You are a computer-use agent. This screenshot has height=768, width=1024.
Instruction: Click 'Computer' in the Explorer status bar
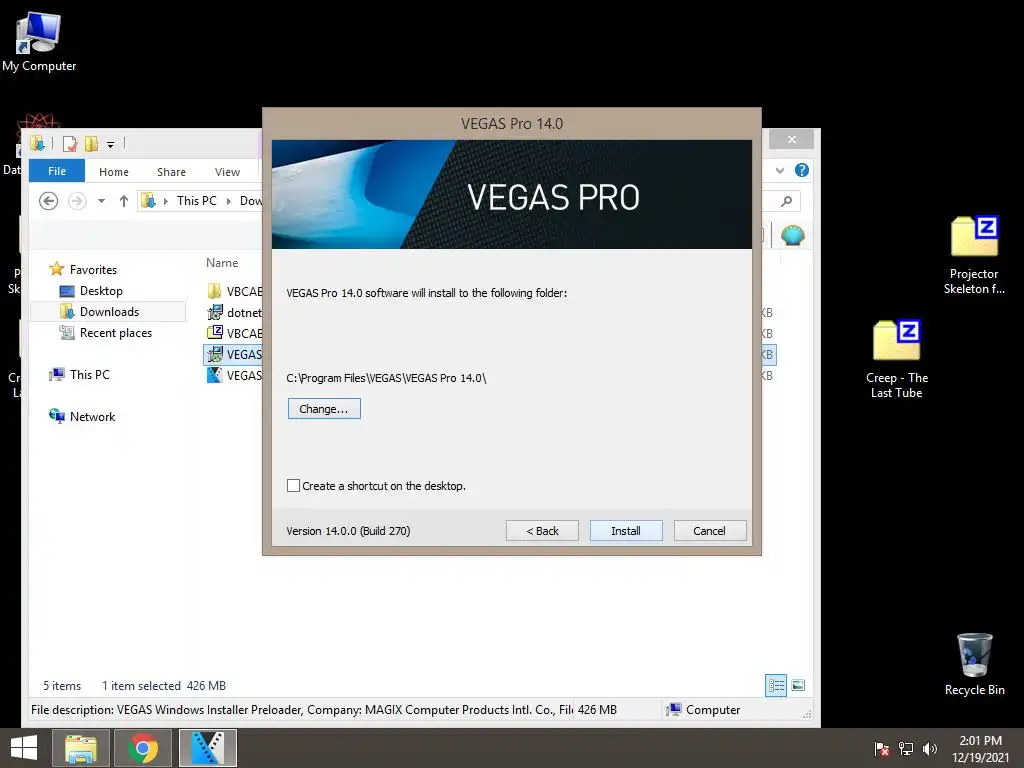(x=703, y=710)
